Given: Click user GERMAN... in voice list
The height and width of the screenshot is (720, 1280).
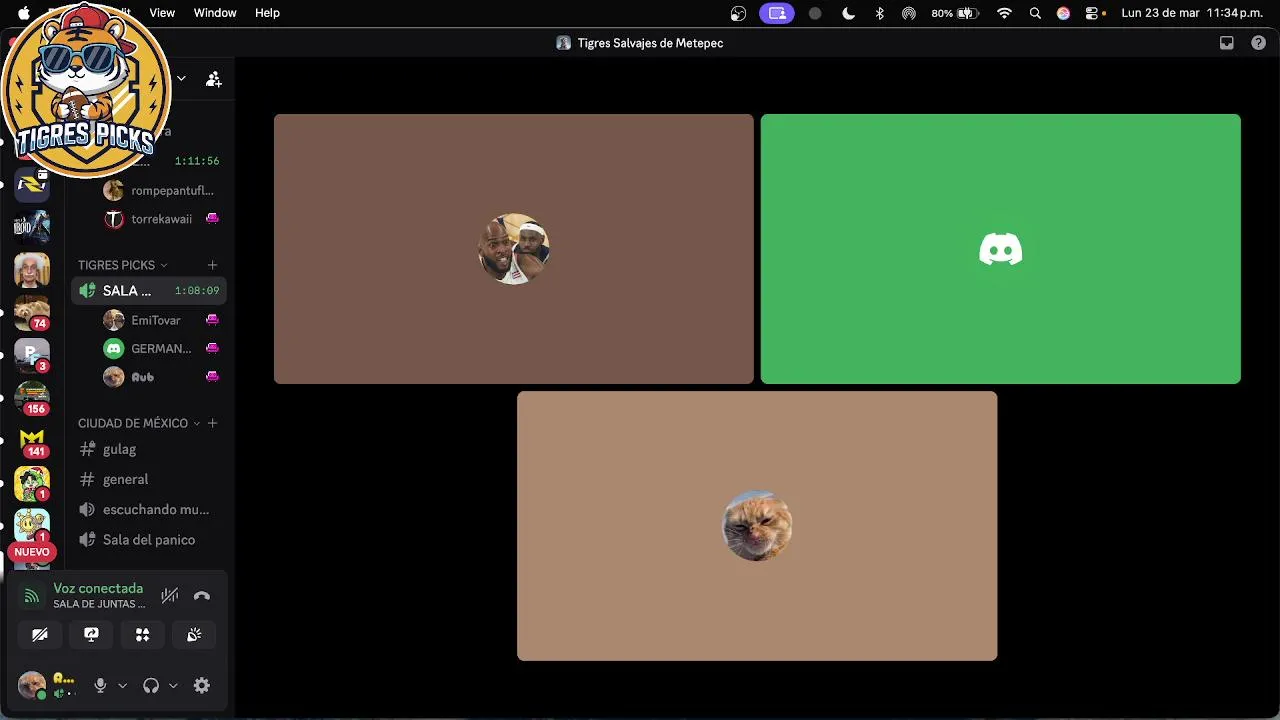Looking at the screenshot, I should (x=162, y=349).
